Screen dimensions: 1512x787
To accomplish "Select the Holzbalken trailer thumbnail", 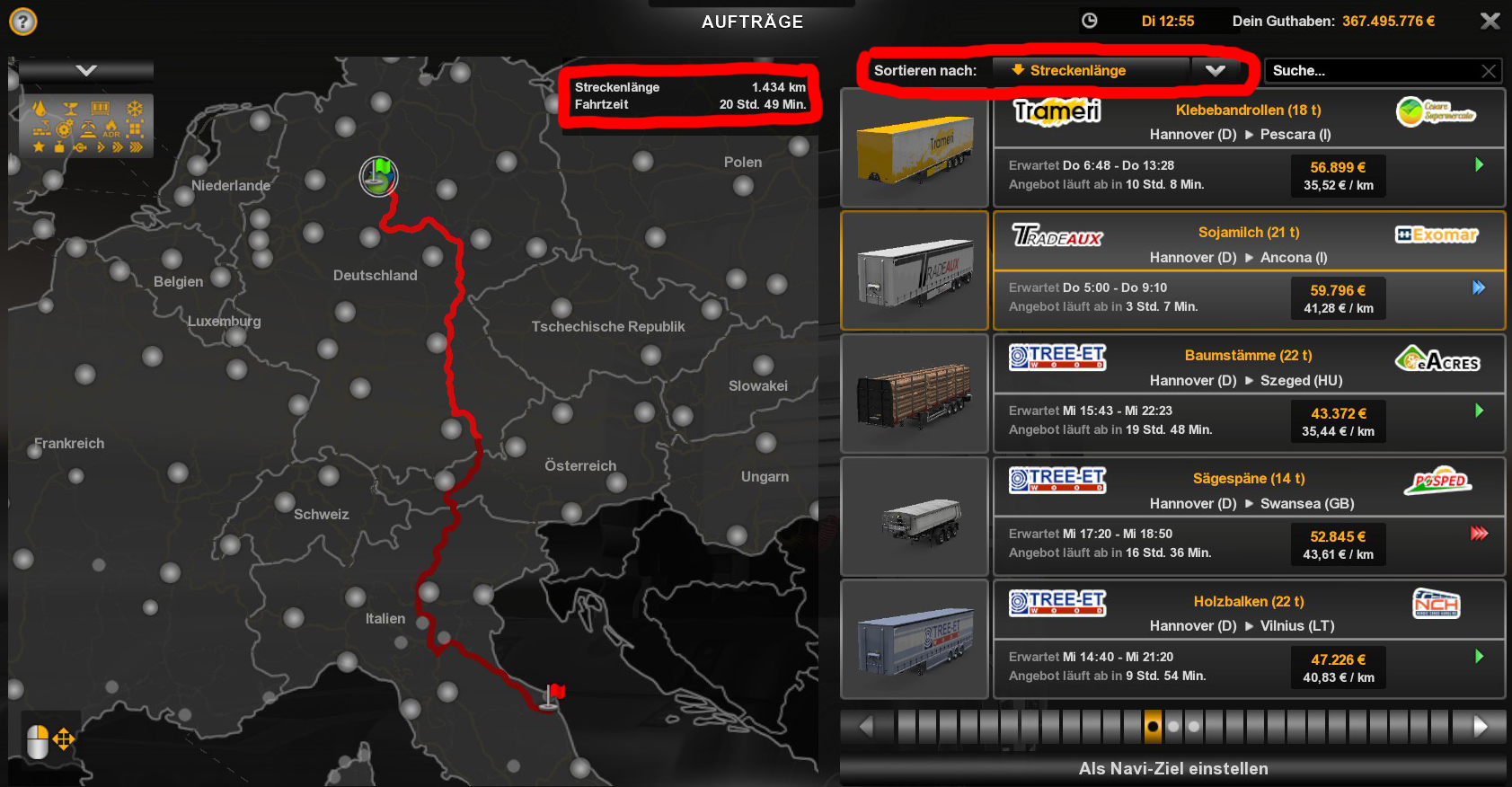I will click(915, 639).
